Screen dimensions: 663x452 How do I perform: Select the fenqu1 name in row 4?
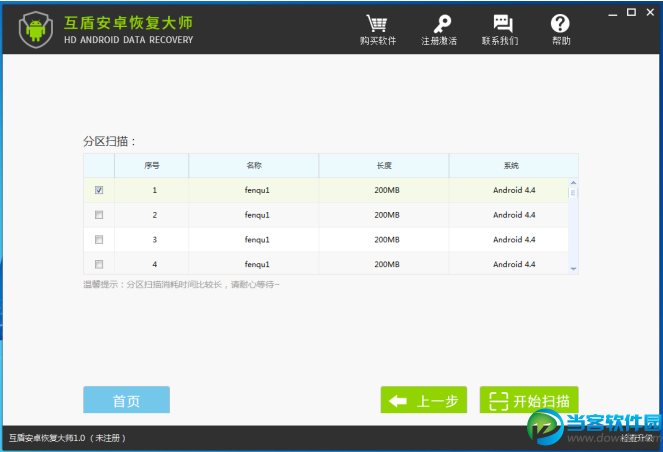[x=257, y=264]
